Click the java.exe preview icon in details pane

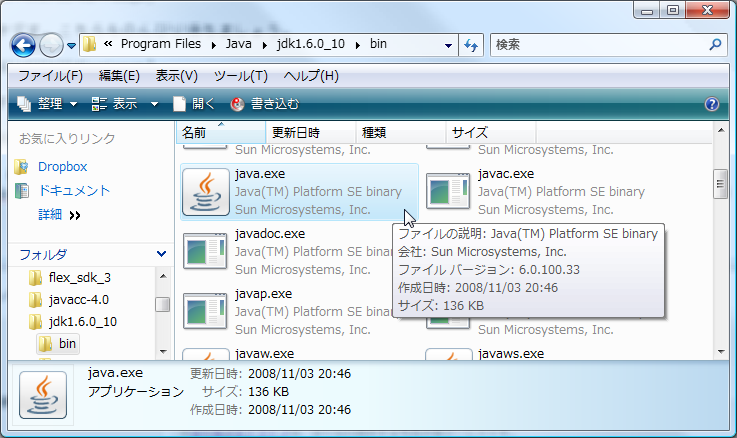43,395
